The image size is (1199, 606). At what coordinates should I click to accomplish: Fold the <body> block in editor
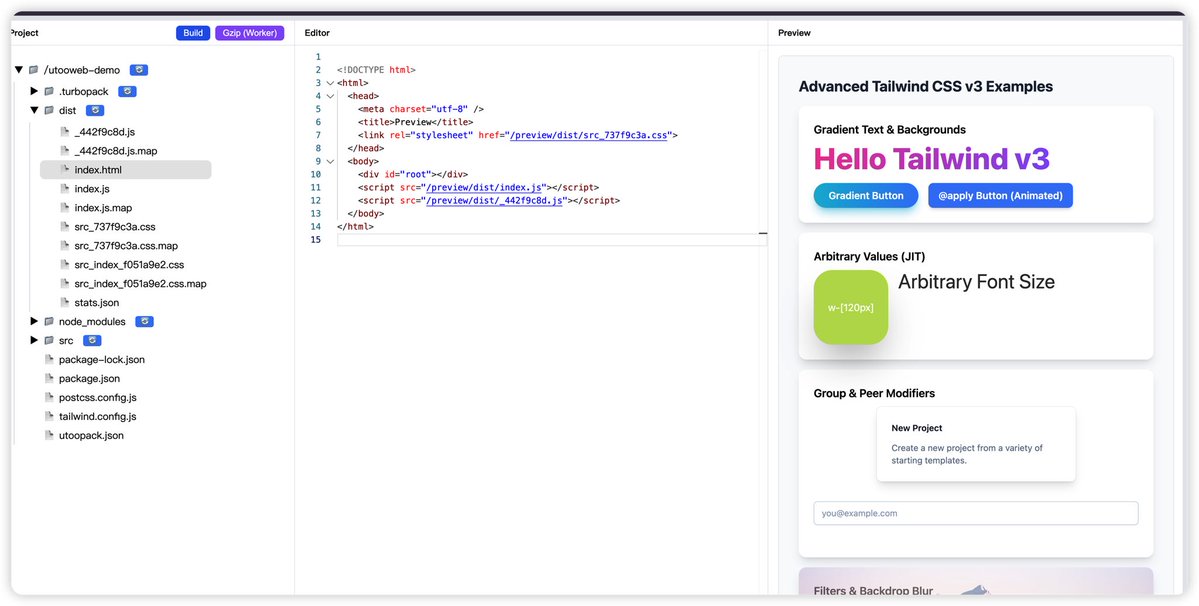(x=330, y=162)
